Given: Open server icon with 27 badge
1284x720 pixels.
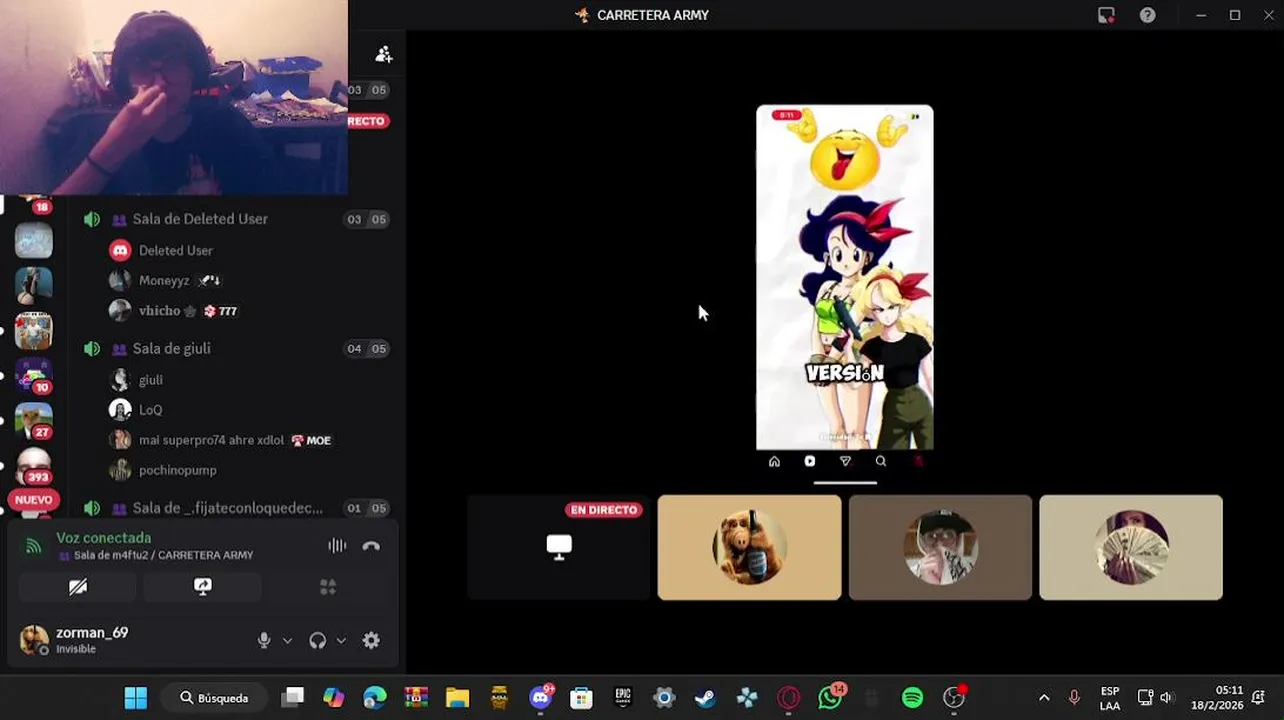Looking at the screenshot, I should click(33, 420).
